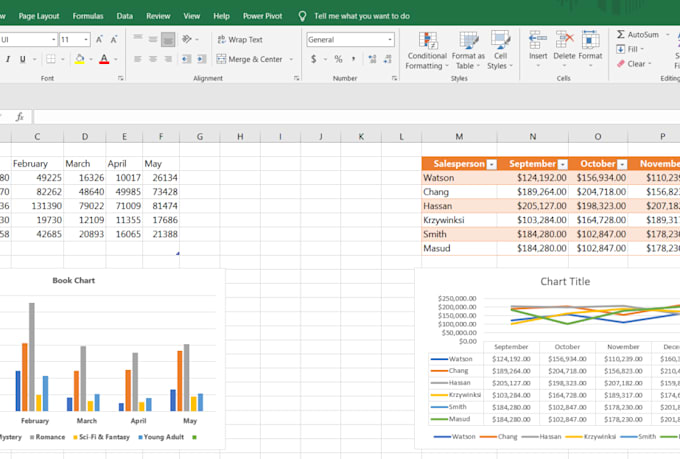Click the Decrease Font Size icon
This screenshot has width=680, height=459.
(114, 39)
